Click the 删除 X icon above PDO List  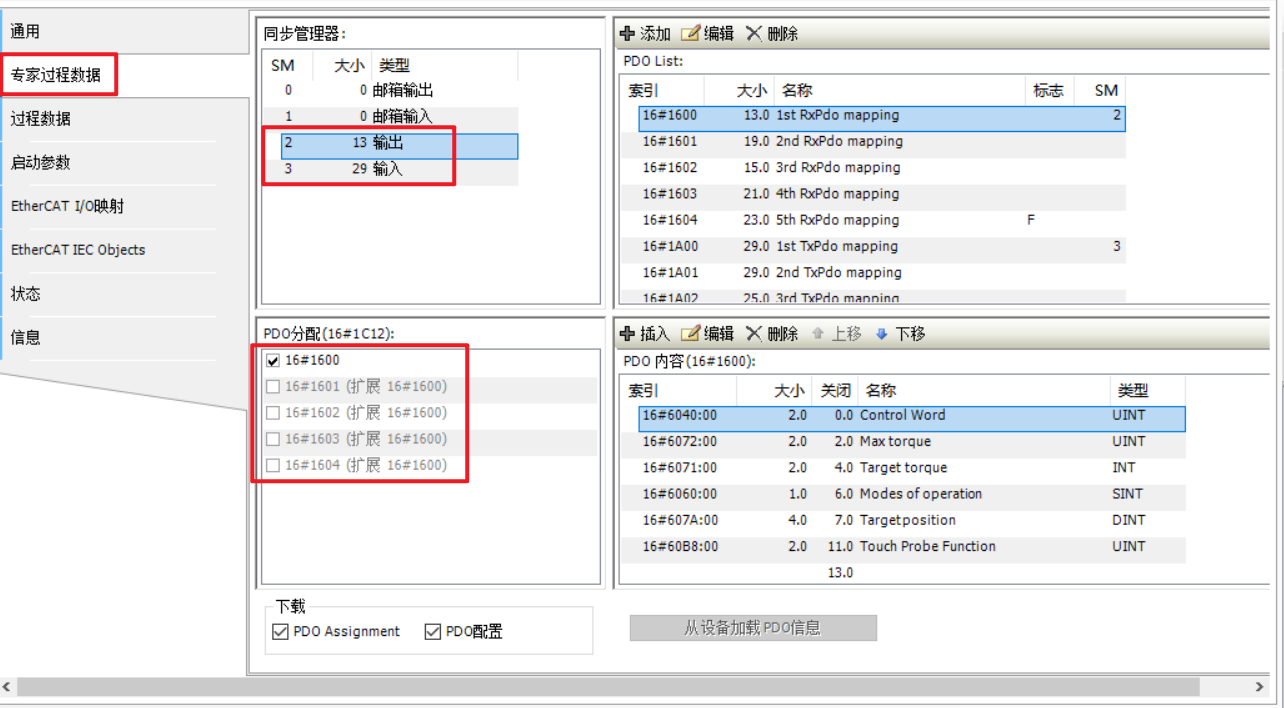[754, 34]
